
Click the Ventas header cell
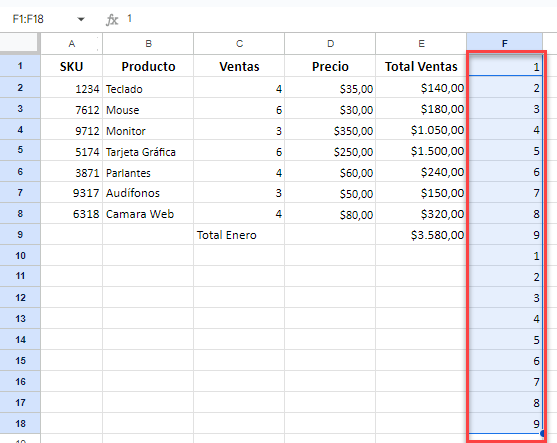click(x=239, y=66)
